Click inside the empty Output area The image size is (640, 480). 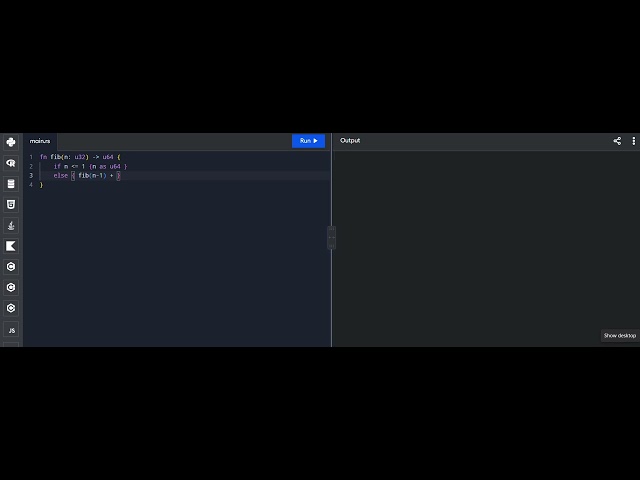(486, 249)
